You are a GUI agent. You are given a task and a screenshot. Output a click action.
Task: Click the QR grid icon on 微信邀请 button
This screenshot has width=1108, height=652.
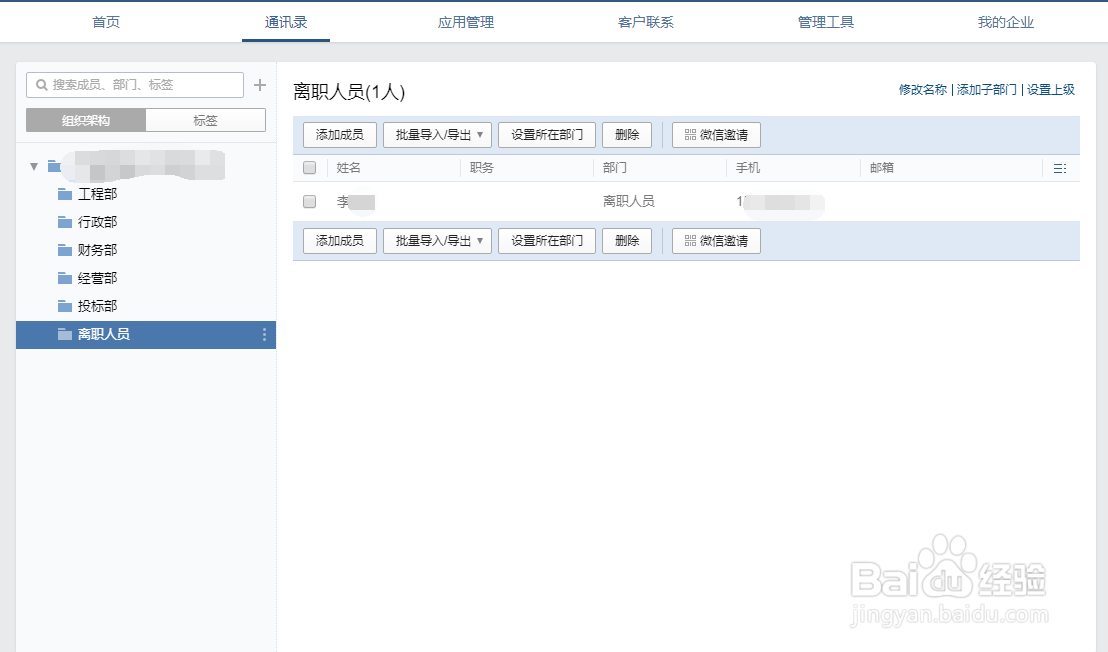(x=688, y=134)
